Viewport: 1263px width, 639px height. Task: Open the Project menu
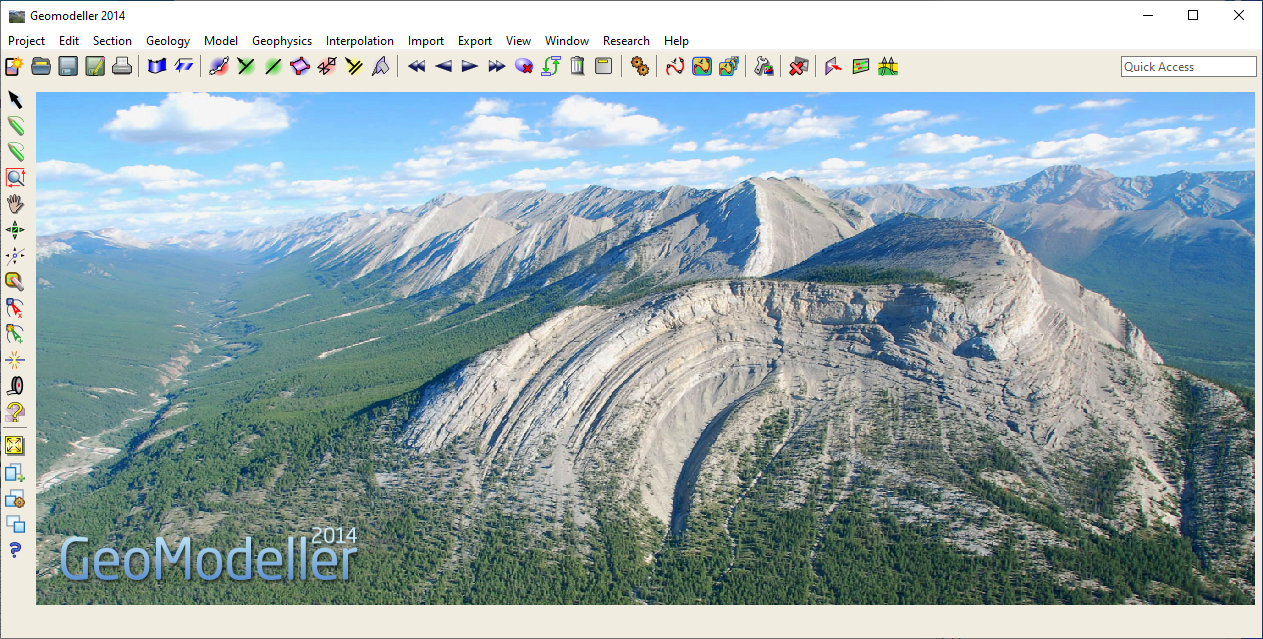(27, 41)
